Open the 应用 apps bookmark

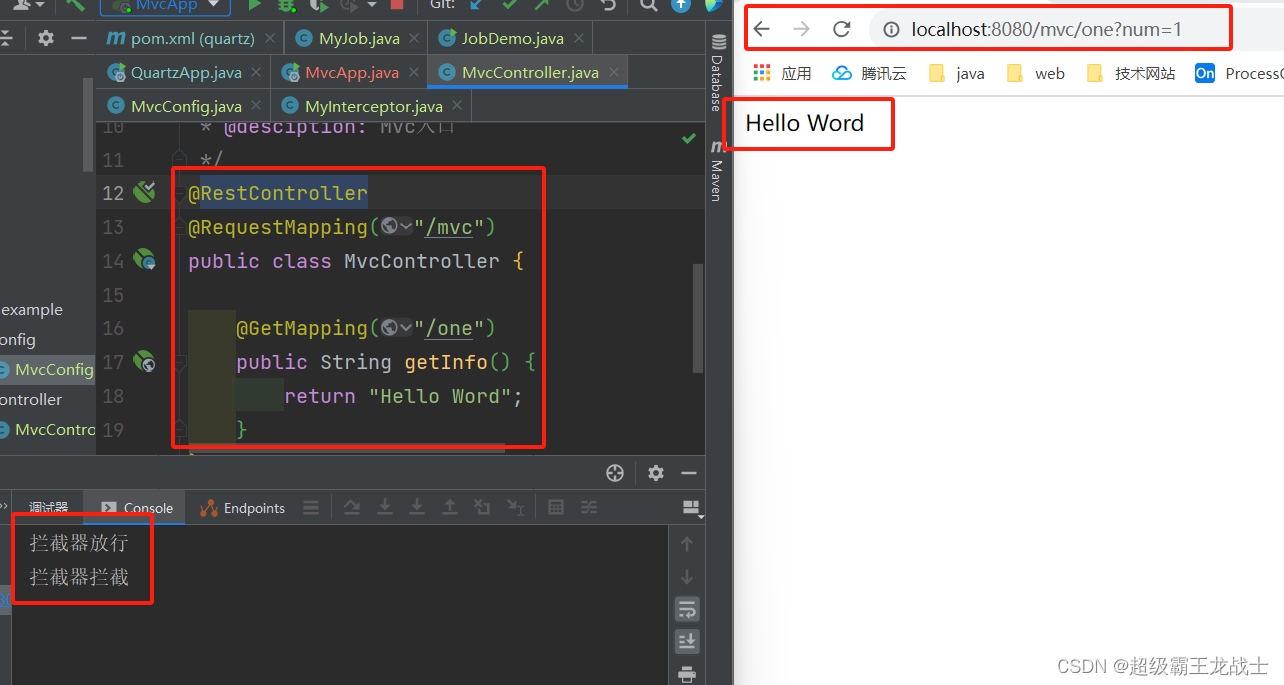tap(782, 73)
